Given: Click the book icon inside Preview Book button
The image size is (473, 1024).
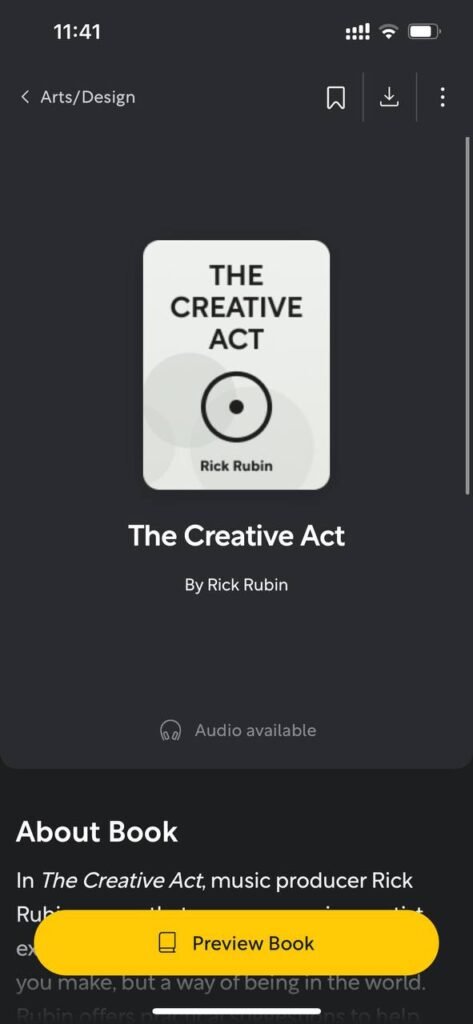Looking at the screenshot, I should (168, 942).
